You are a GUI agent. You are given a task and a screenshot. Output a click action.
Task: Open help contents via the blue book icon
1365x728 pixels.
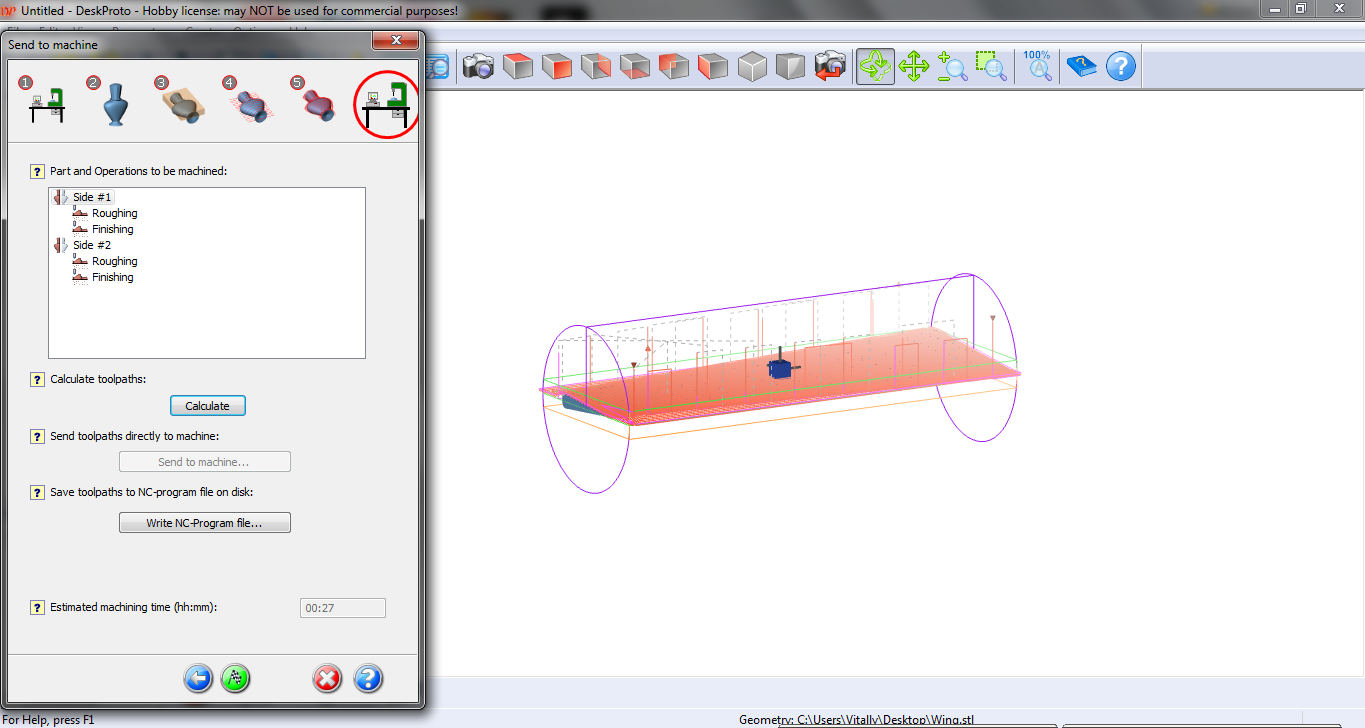coord(1083,66)
